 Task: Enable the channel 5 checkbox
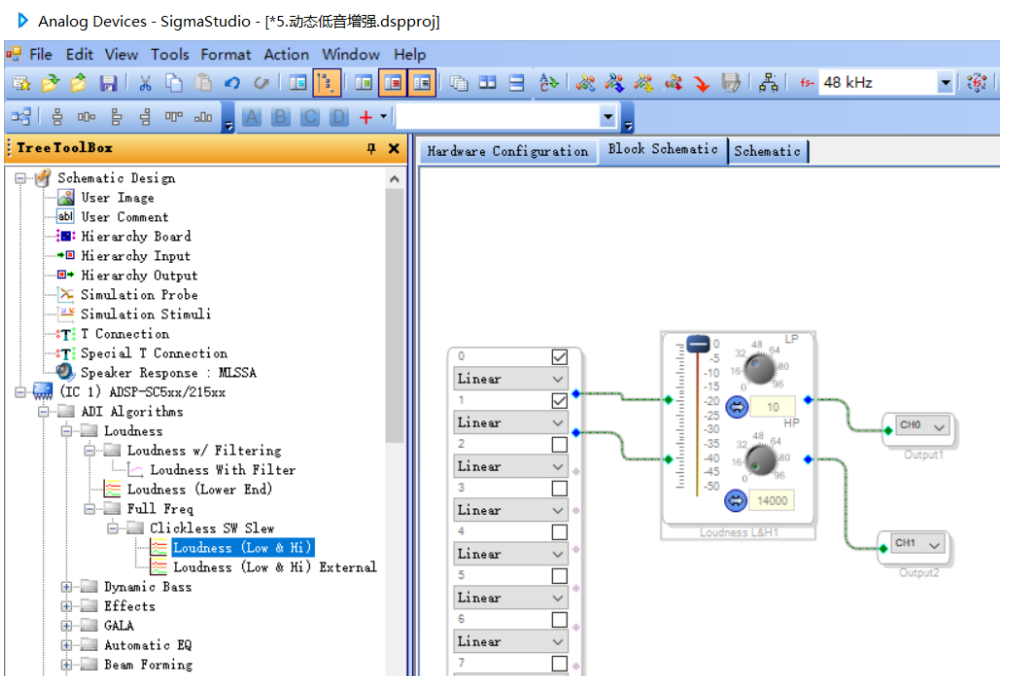(x=559, y=576)
